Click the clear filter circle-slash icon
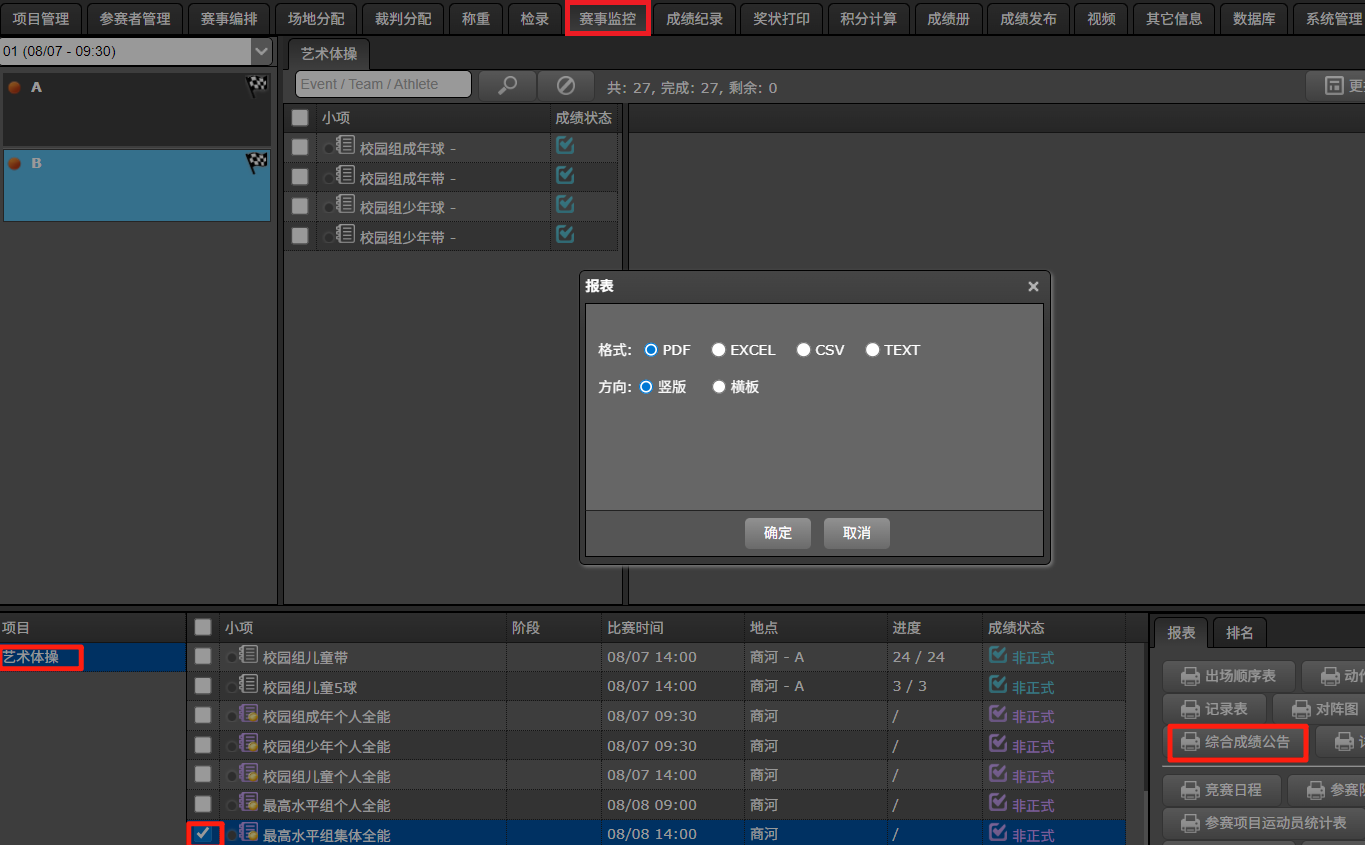 [x=566, y=85]
